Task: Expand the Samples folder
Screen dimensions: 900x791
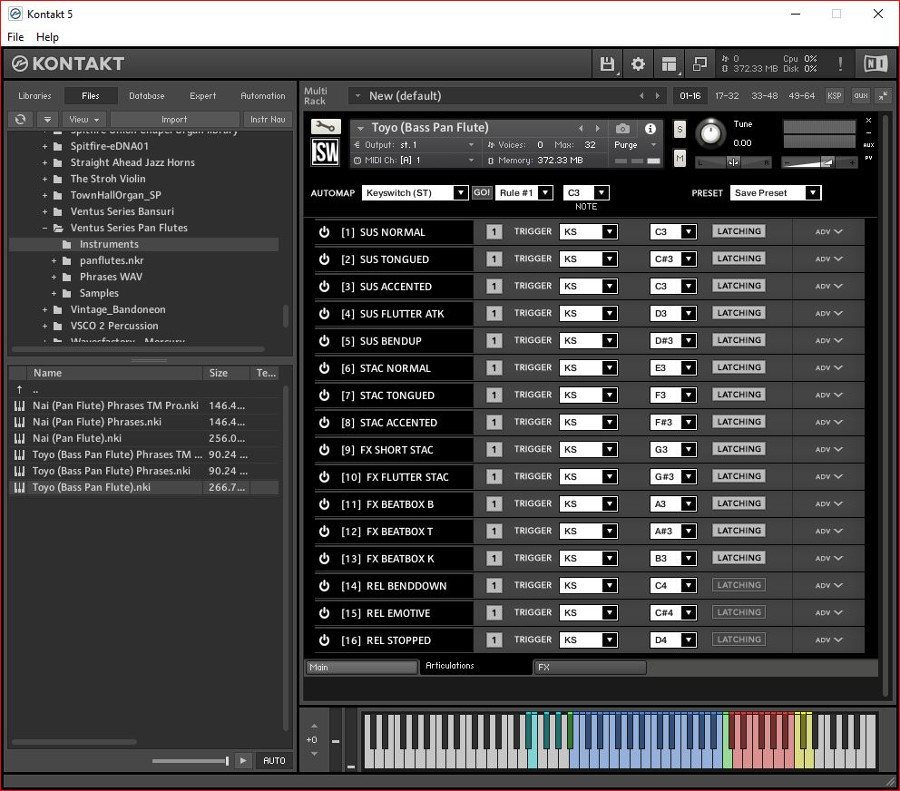Action: click(x=54, y=293)
